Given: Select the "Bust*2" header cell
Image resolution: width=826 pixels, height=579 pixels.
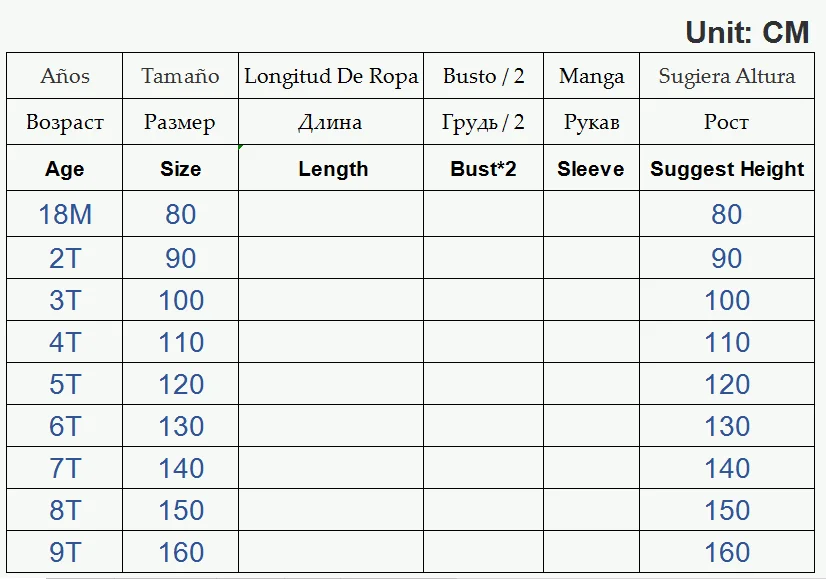Looking at the screenshot, I should (x=483, y=169).
